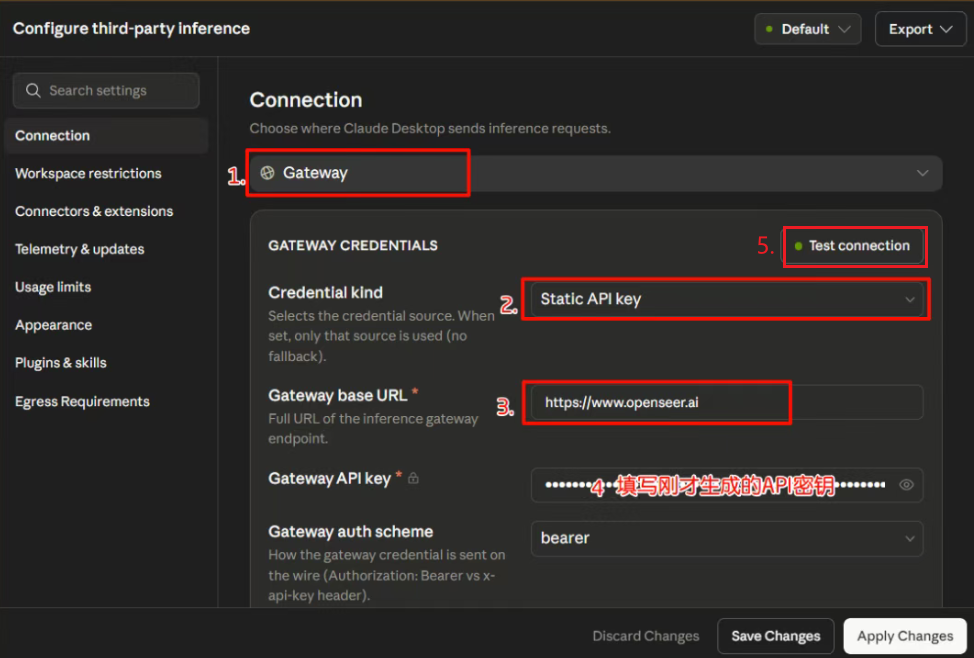Open Connectors & extensions settings

tap(94, 211)
